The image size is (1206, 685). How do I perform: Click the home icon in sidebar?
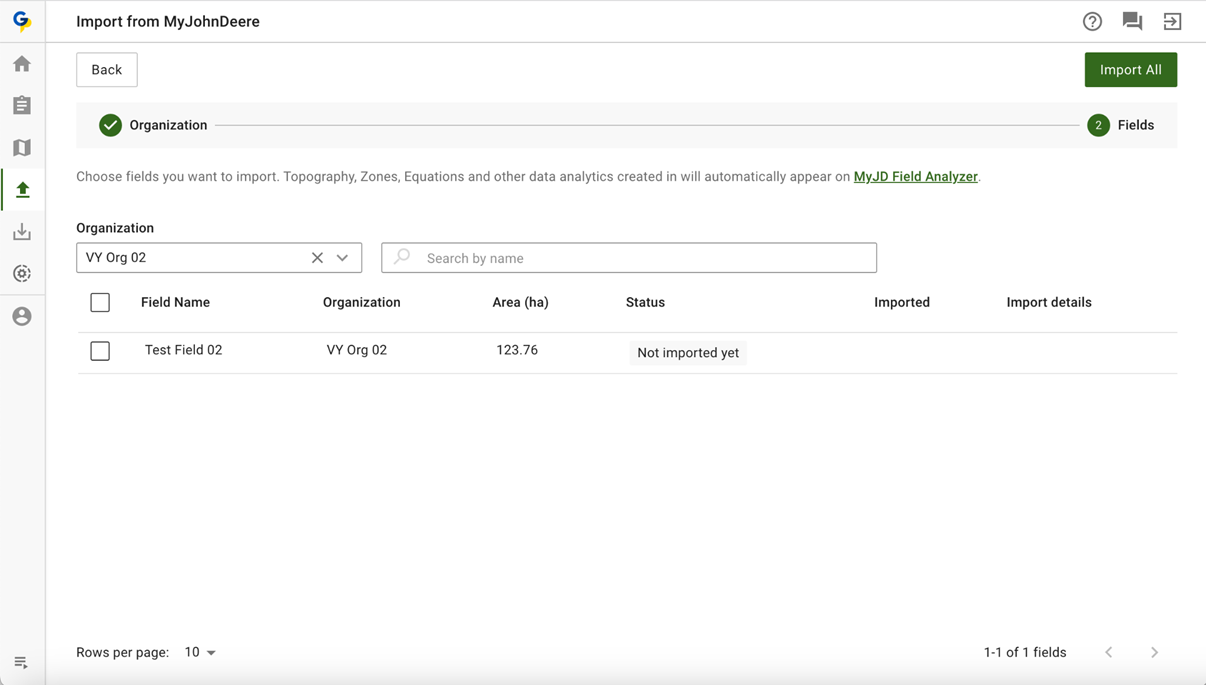(x=22, y=64)
